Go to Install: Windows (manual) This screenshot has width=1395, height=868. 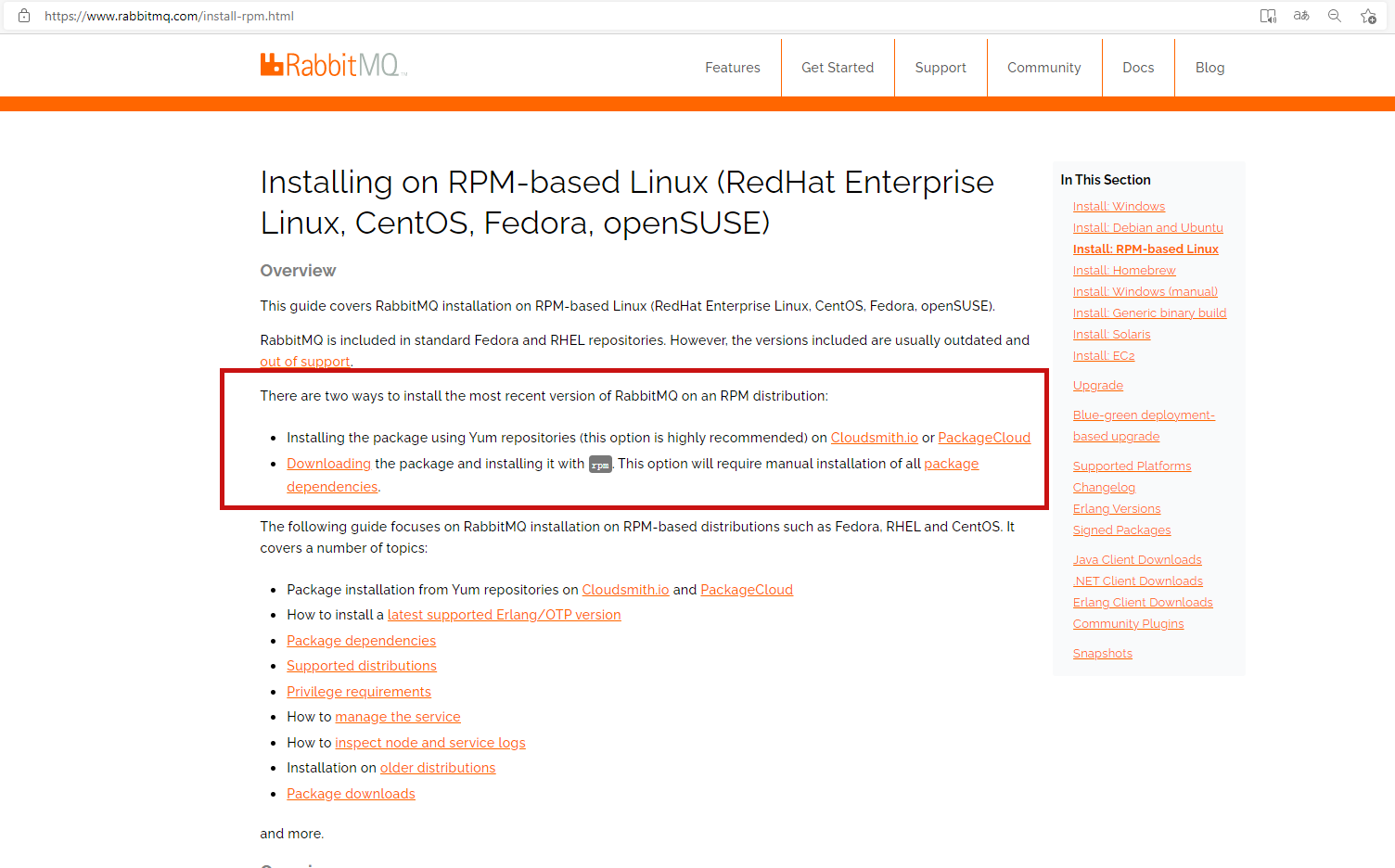(1145, 292)
